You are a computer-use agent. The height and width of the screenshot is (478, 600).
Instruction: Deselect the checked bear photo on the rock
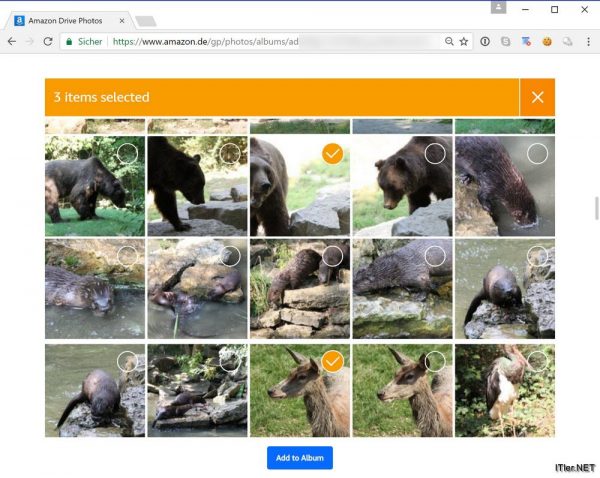tap(333, 153)
